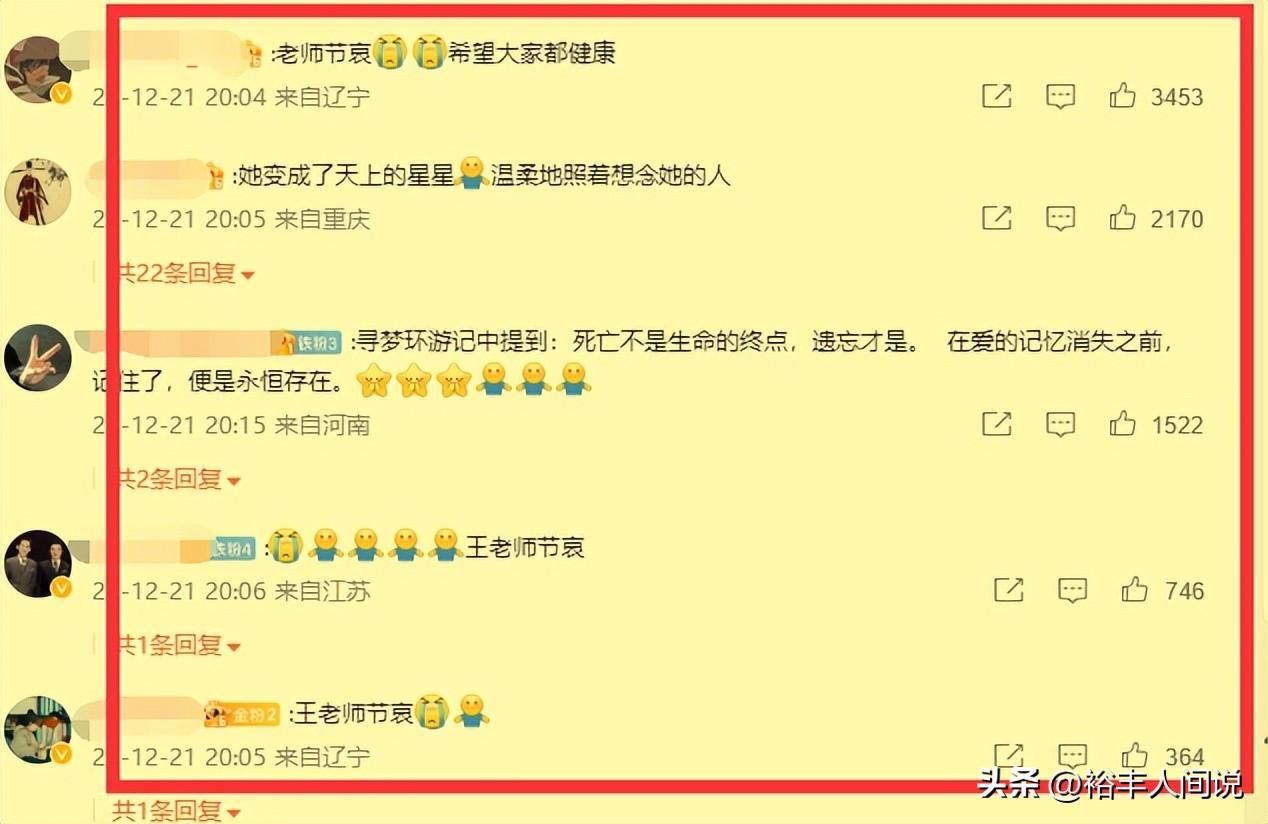The height and width of the screenshot is (824, 1268).
Task: Share the comment from 江苏
Action: [1009, 590]
